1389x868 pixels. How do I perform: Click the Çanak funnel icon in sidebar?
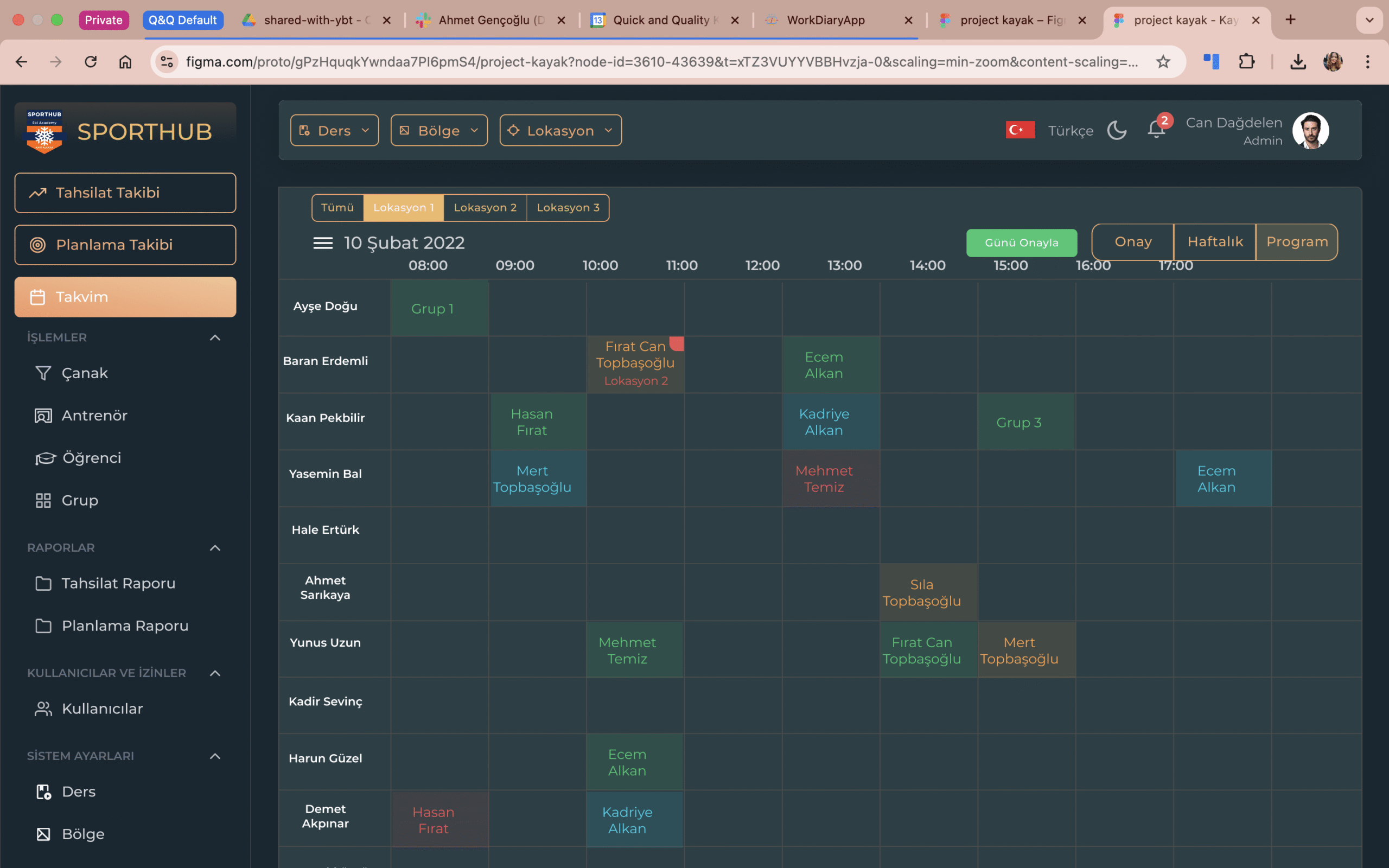pyautogui.click(x=43, y=373)
